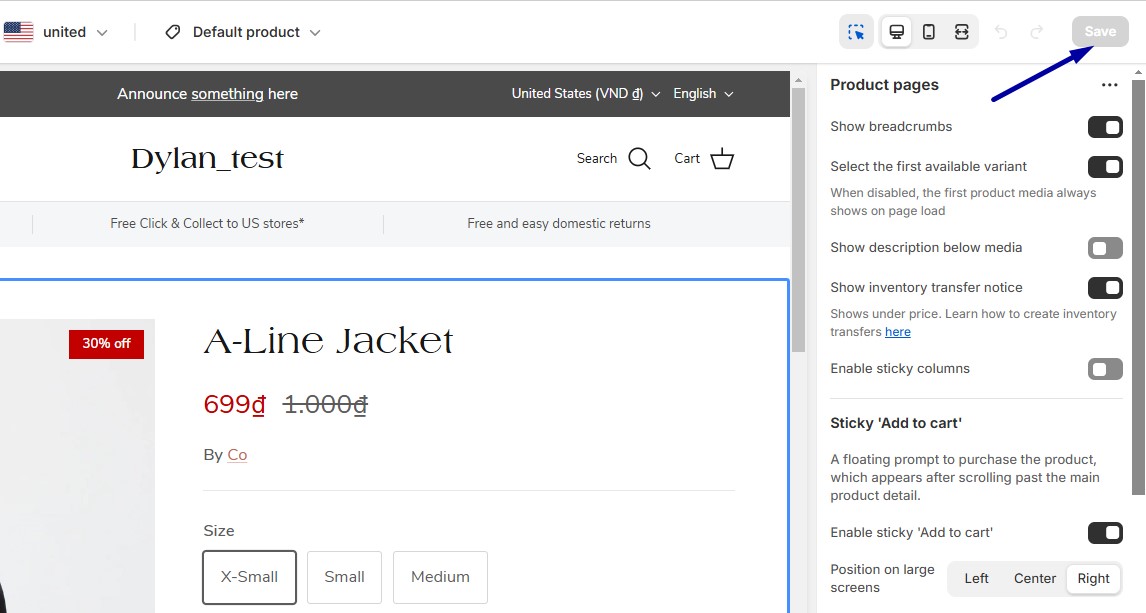Click the Sticky 'Add to cart' heading
The image size is (1146, 613).
point(895,424)
